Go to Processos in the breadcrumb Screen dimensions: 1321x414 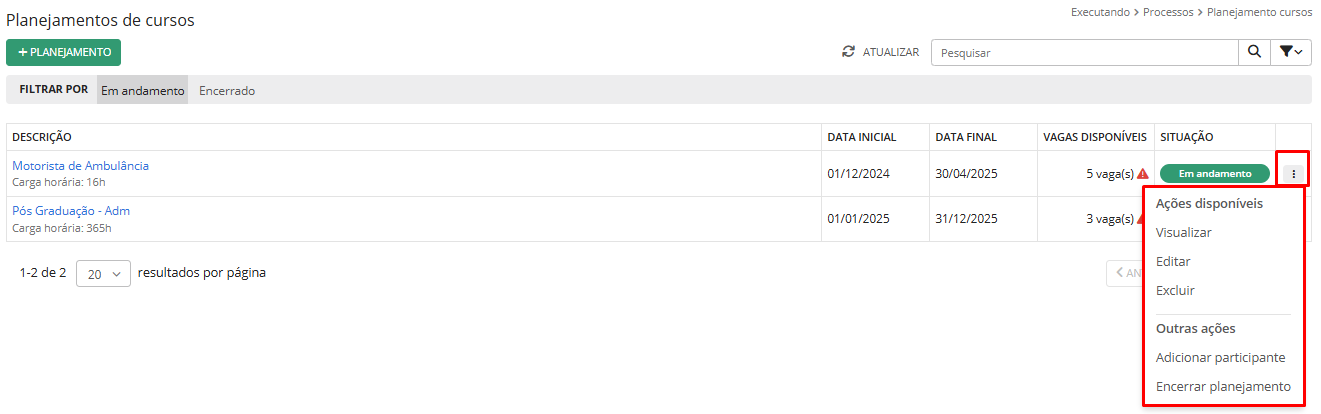(1169, 13)
